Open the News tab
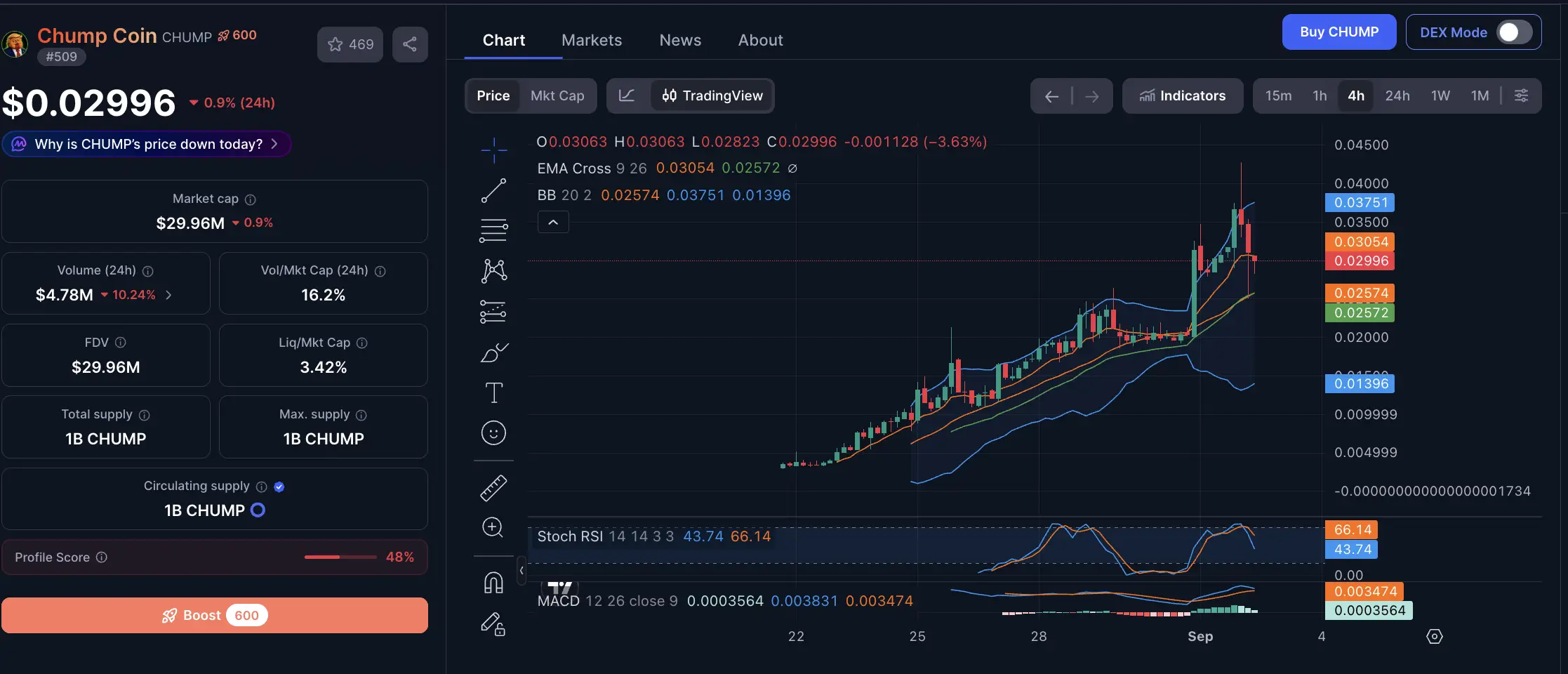 tap(680, 40)
